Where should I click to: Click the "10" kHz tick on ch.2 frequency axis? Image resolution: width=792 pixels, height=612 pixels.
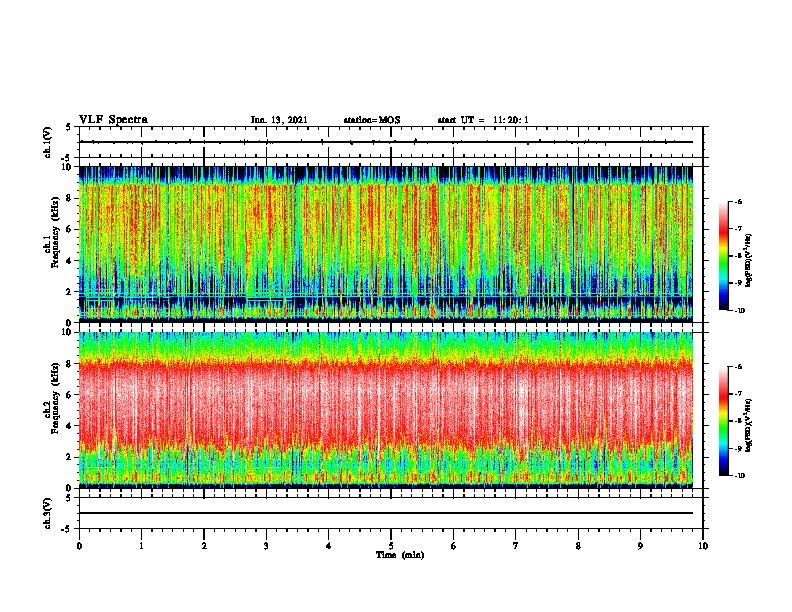point(67,332)
